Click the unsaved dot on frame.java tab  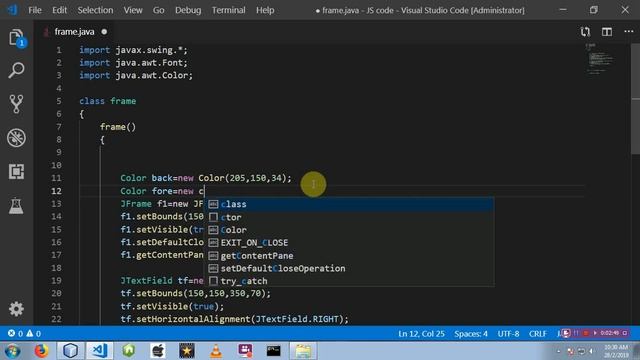click(x=104, y=31)
